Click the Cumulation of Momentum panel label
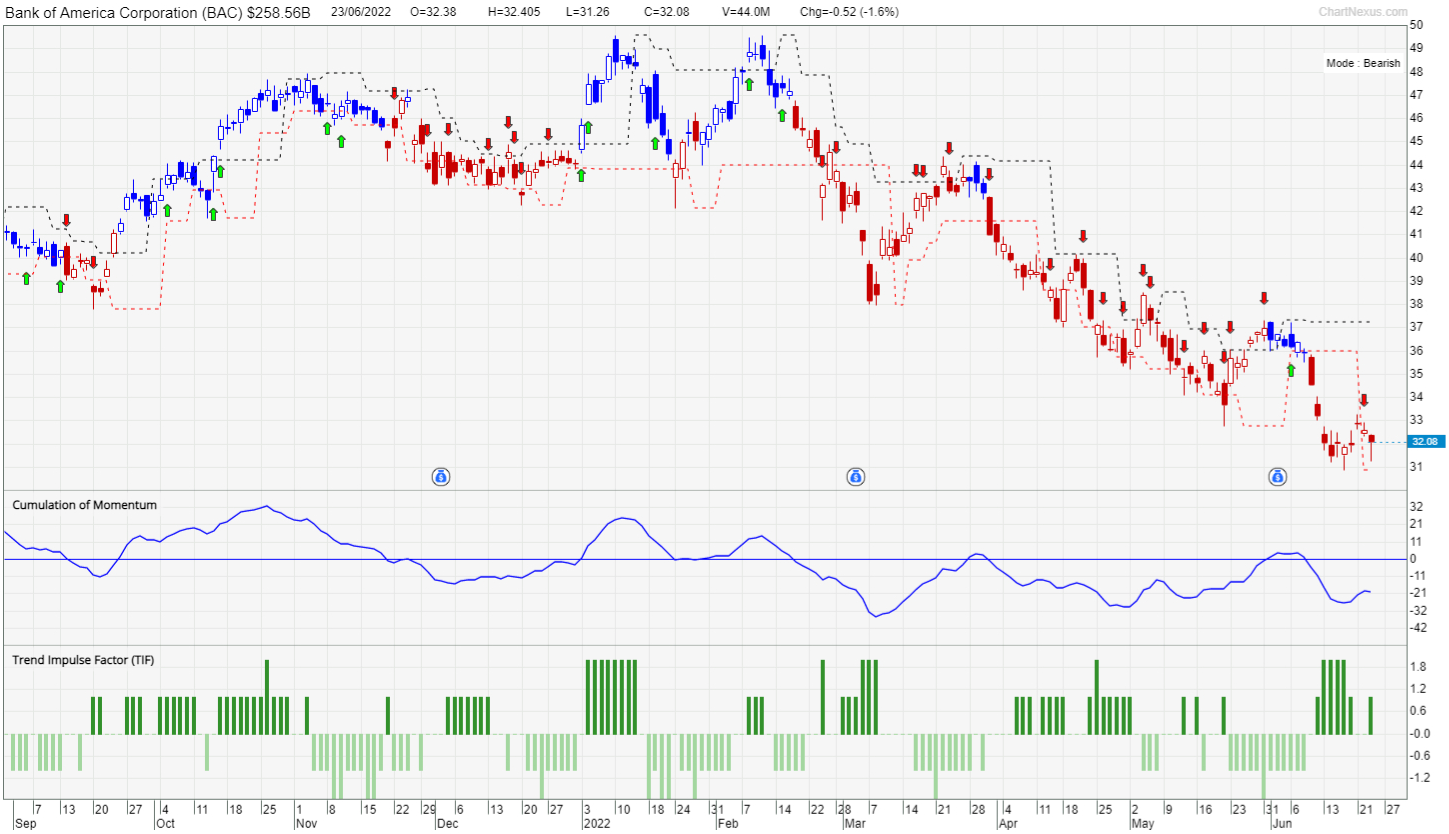This screenshot has height=834, width=1449. coord(84,505)
